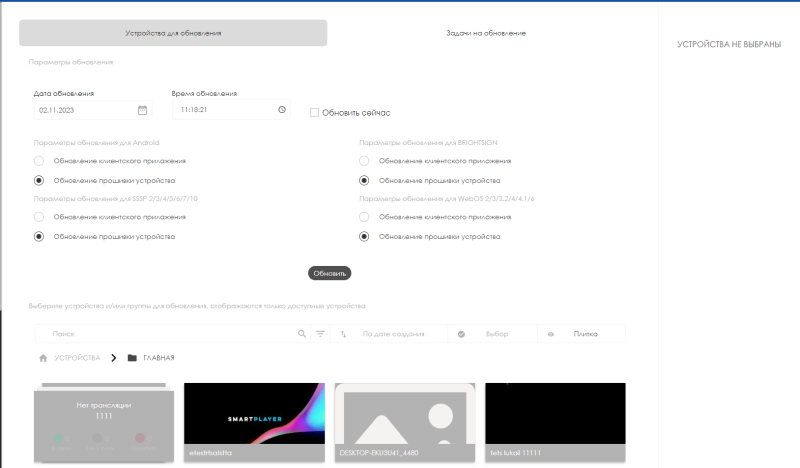Click the ГЛАВНАЯ folder icon
Image resolution: width=800 pixels, height=468 pixels.
(132, 358)
